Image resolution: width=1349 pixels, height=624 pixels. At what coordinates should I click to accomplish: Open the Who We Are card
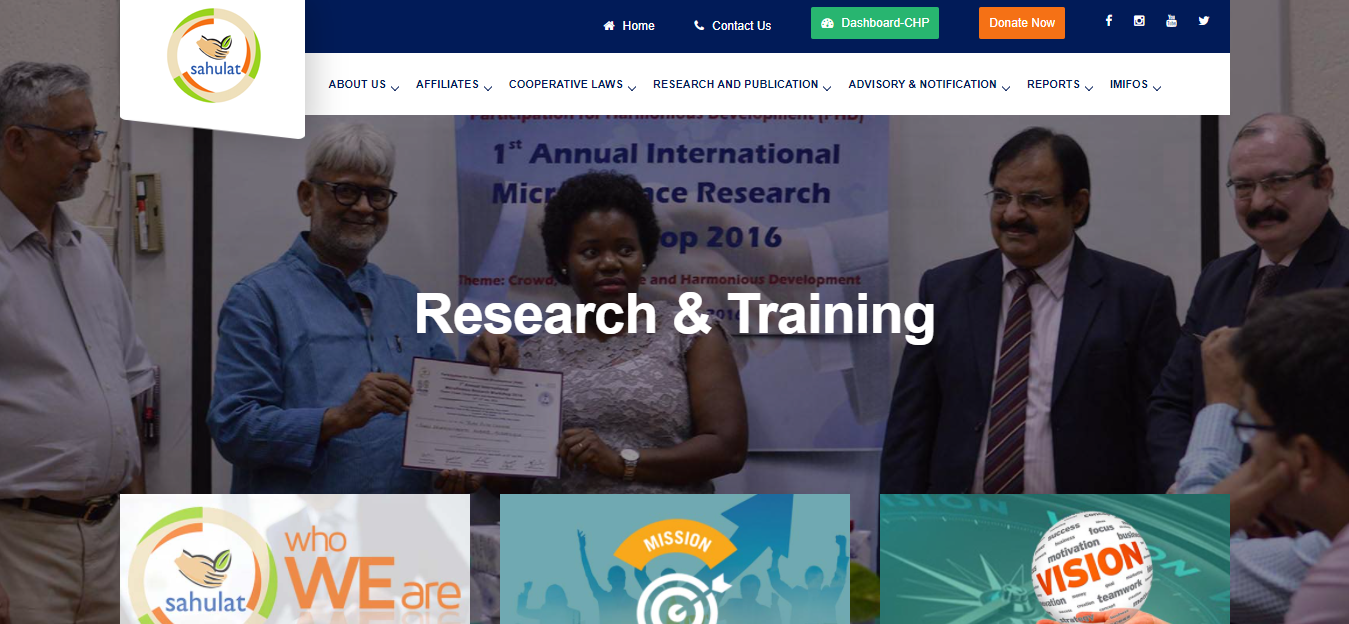coord(295,559)
